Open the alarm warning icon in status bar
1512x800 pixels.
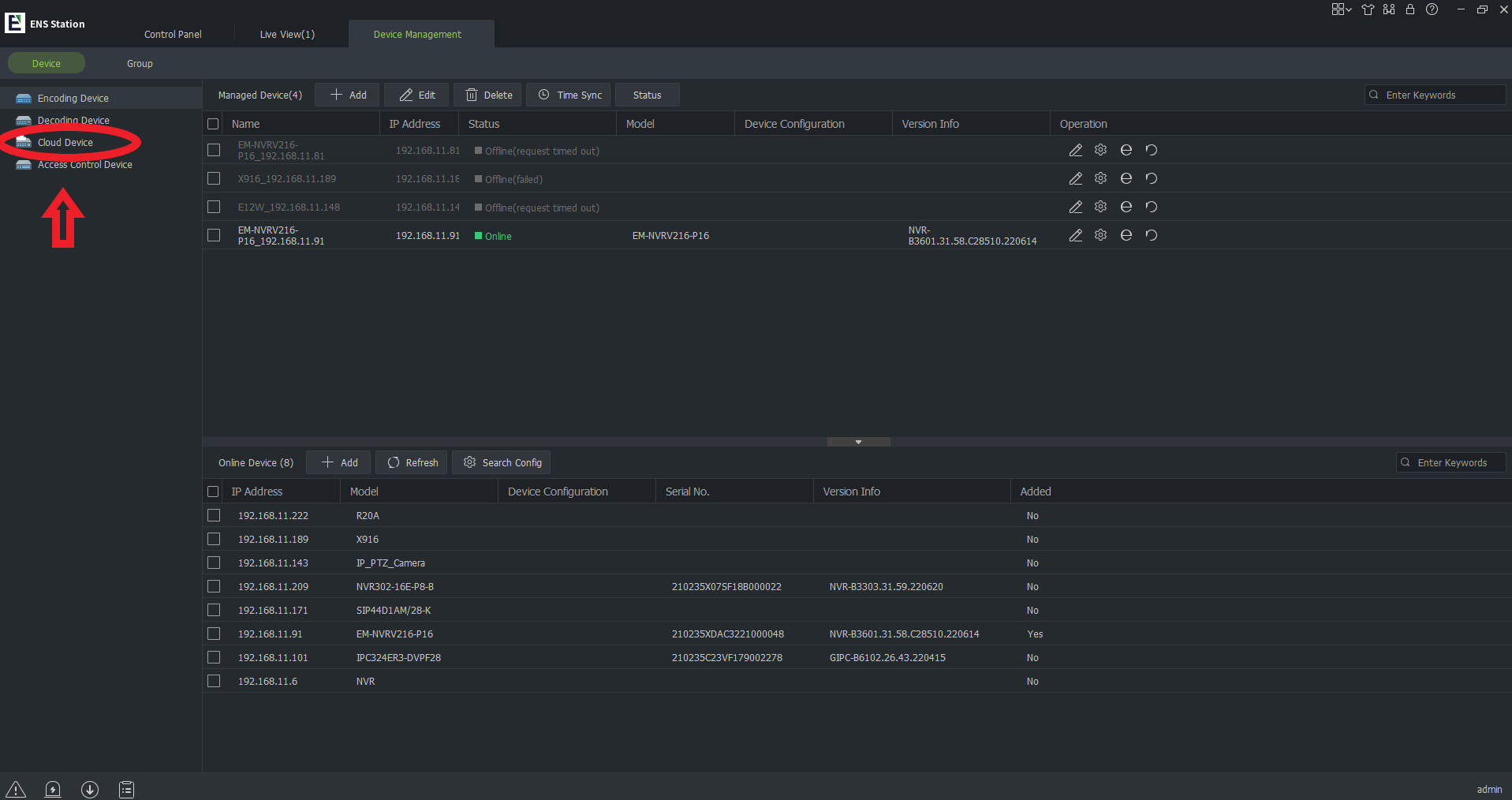click(x=15, y=789)
